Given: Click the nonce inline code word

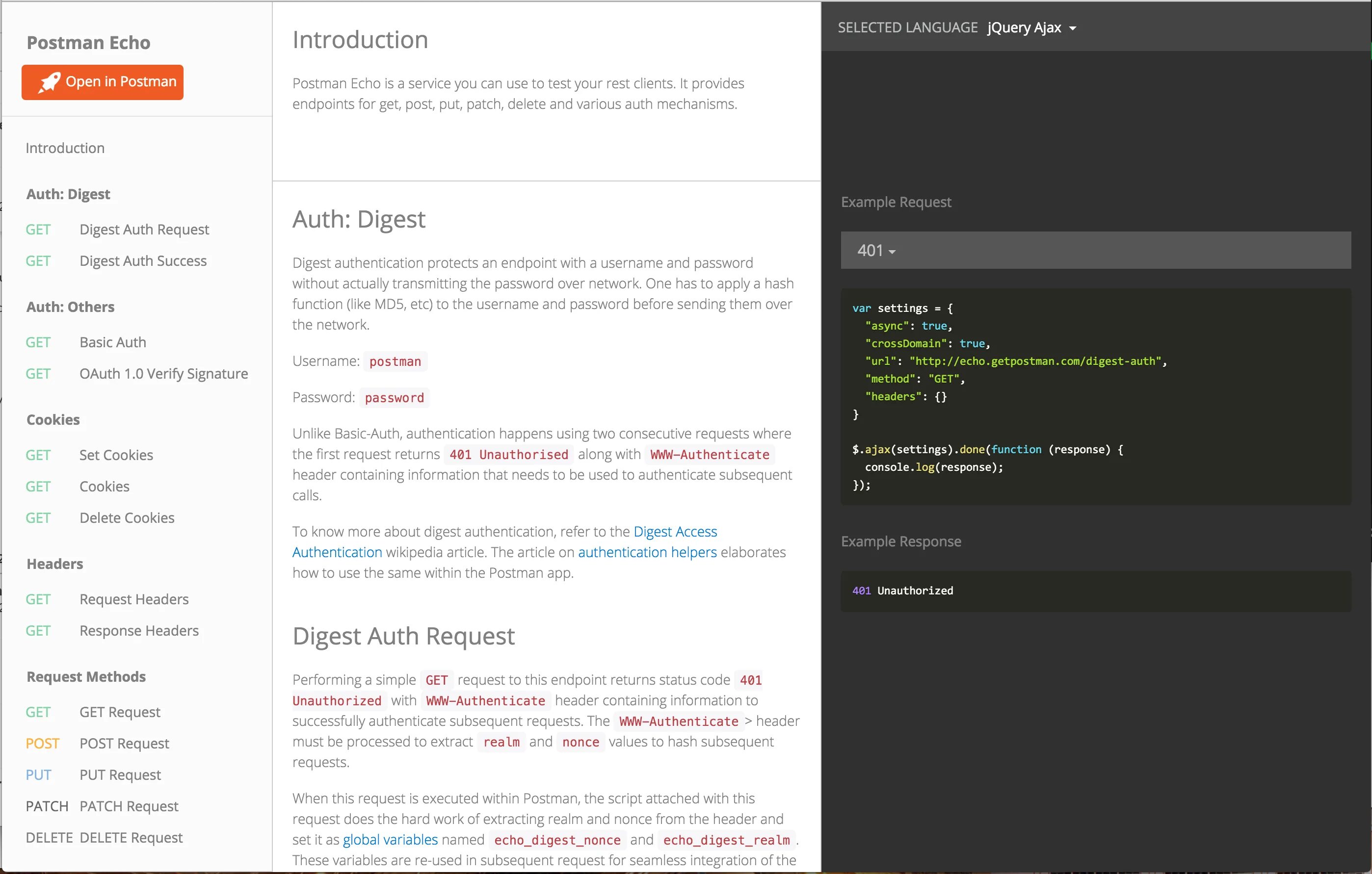Looking at the screenshot, I should (580, 742).
